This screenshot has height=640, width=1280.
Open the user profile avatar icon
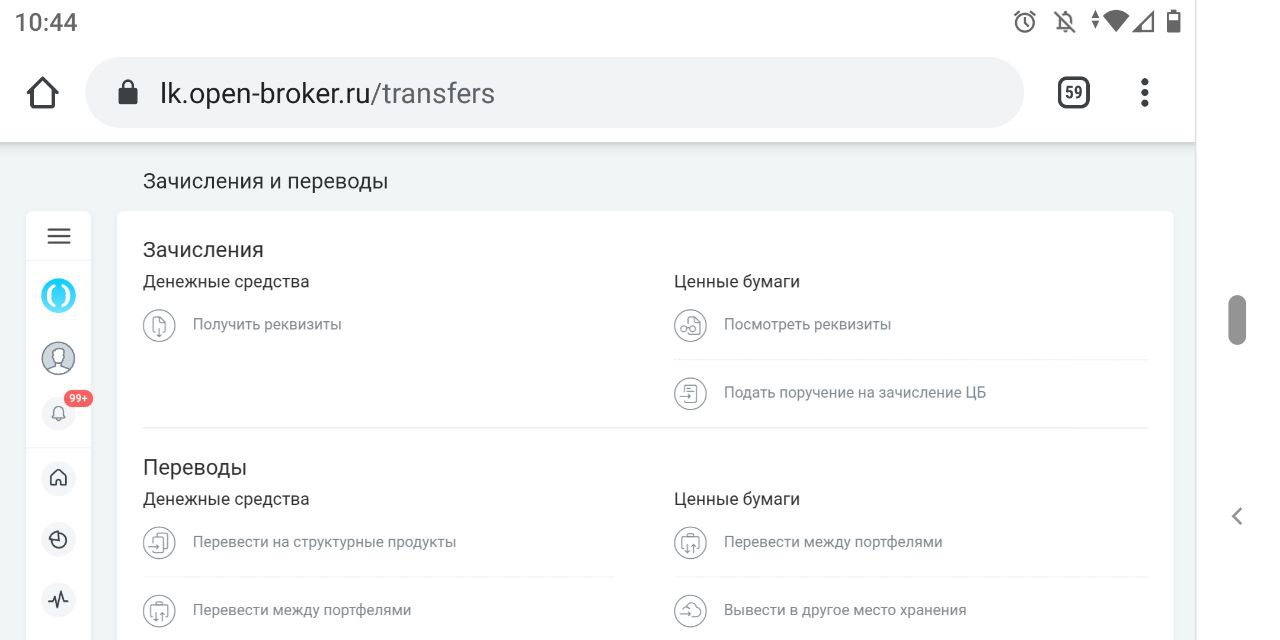coord(58,358)
